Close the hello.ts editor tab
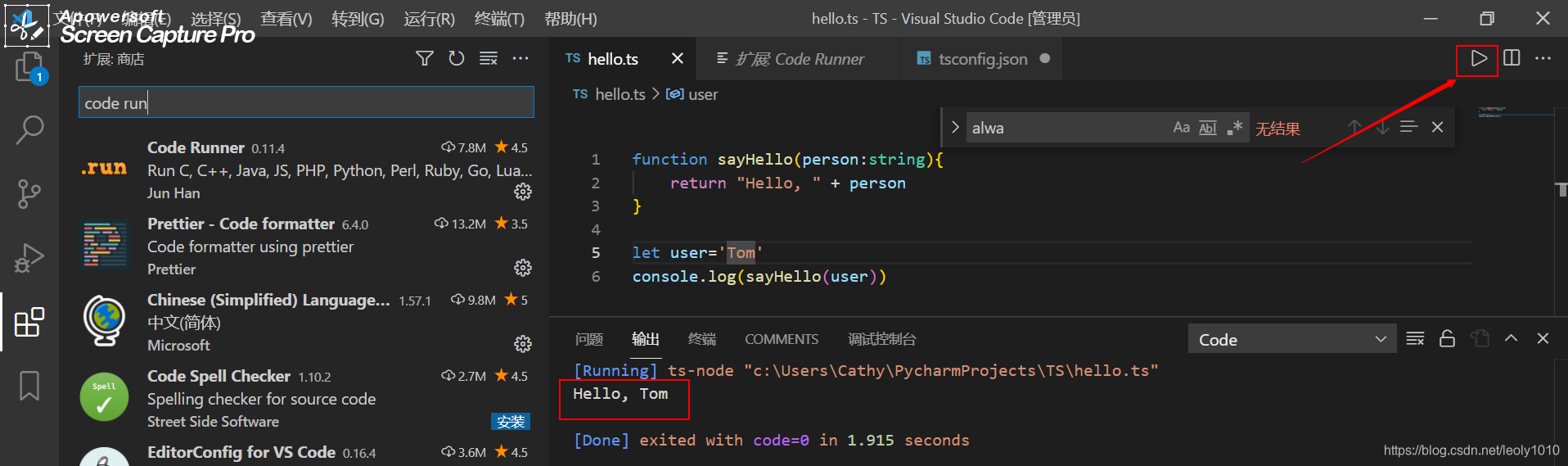 tap(678, 58)
